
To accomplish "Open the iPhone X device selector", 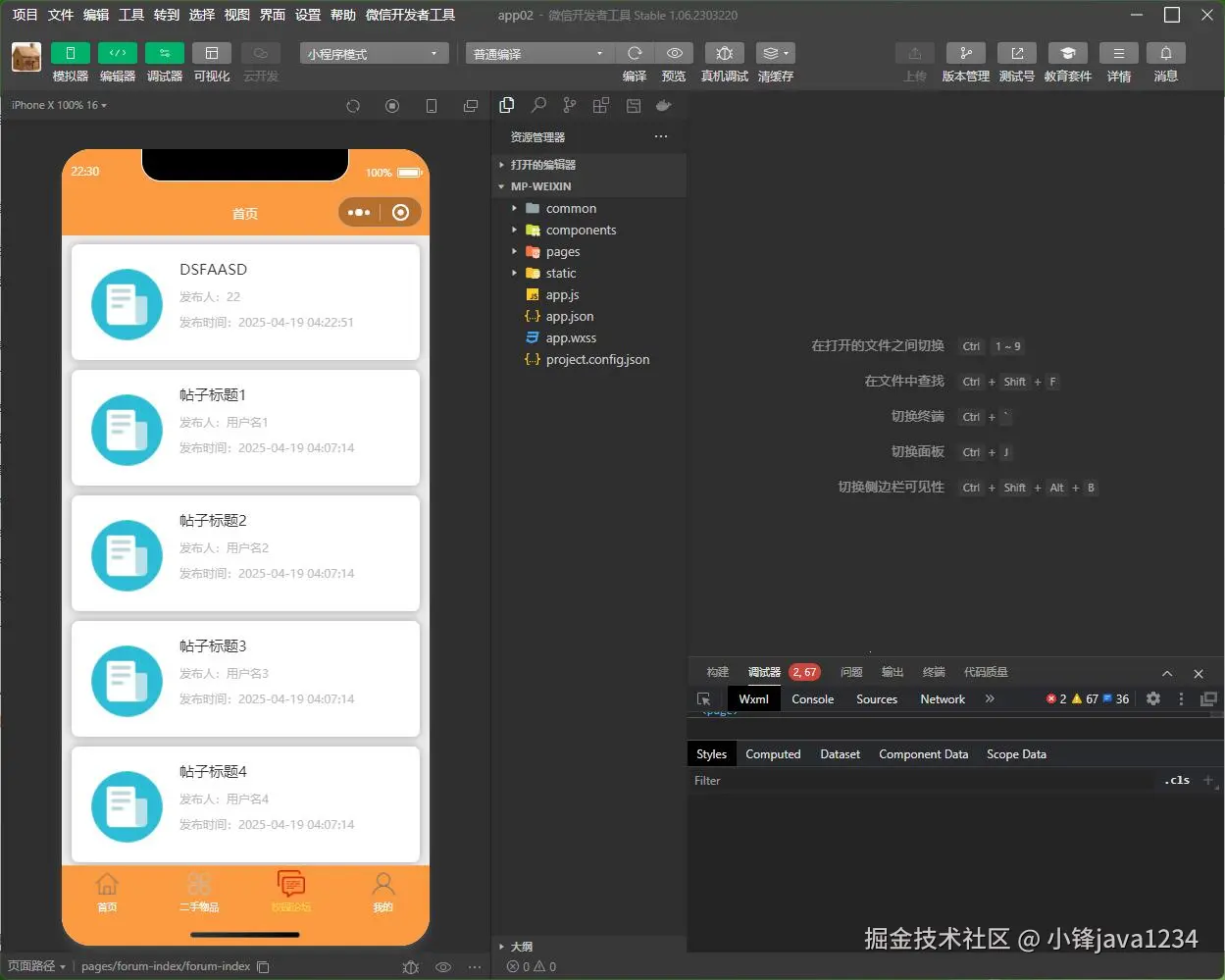I will click(x=60, y=105).
